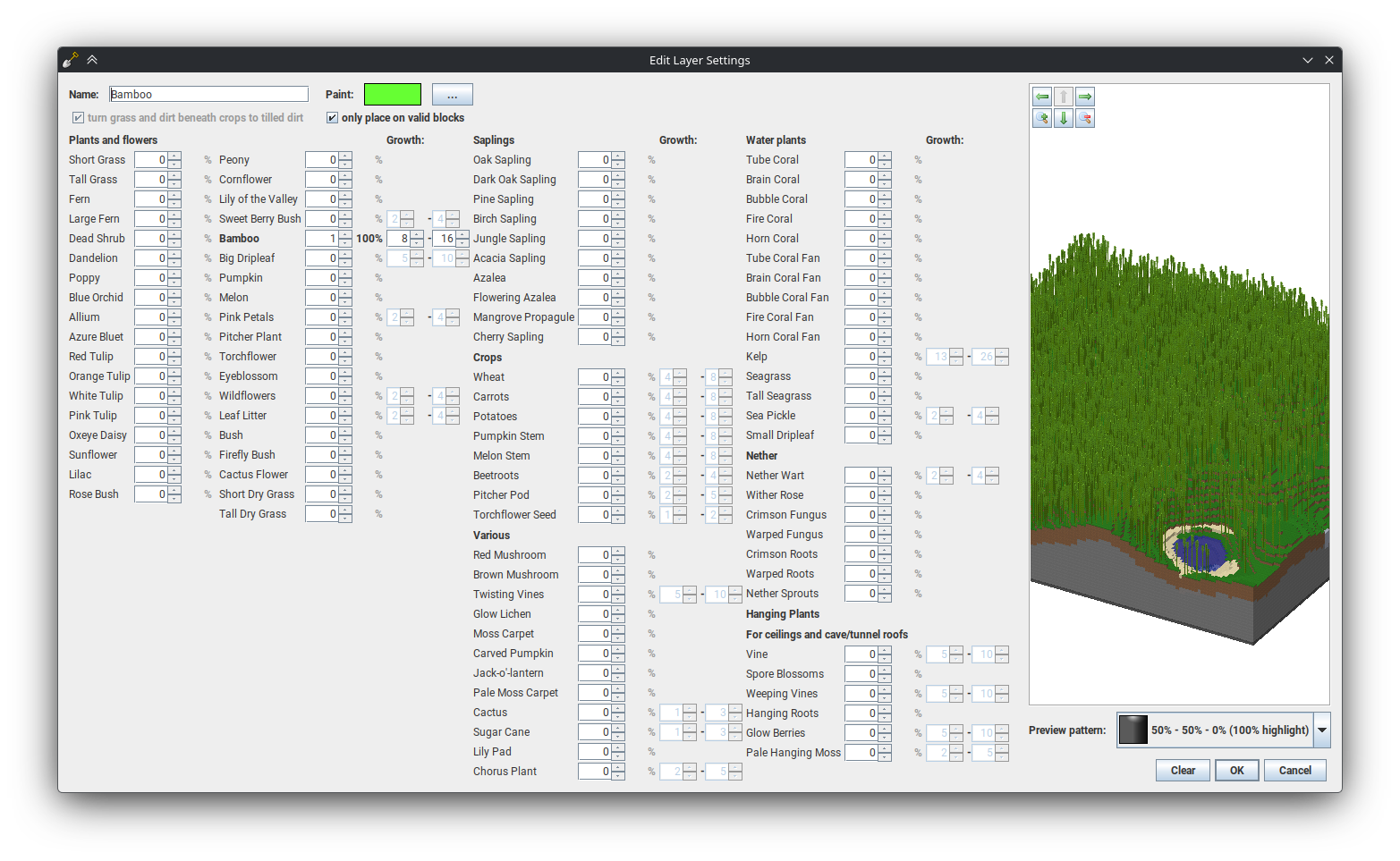Select the Preview pattern combo box
The height and width of the screenshot is (861, 1400).
click(x=1215, y=730)
